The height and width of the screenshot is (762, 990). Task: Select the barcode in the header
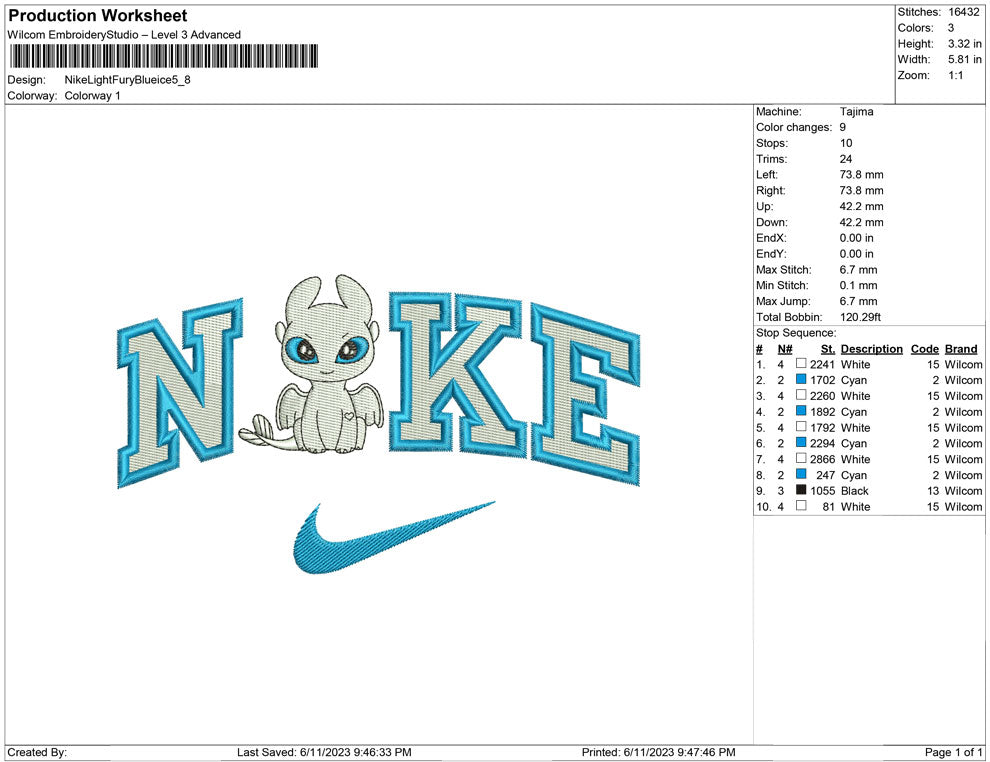(164, 56)
